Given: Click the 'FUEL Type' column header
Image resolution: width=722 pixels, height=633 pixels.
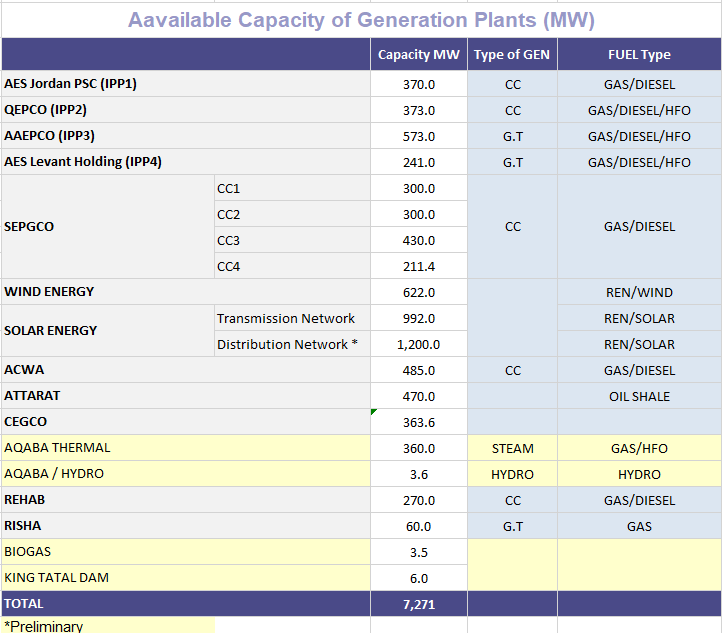Looking at the screenshot, I should (639, 54).
